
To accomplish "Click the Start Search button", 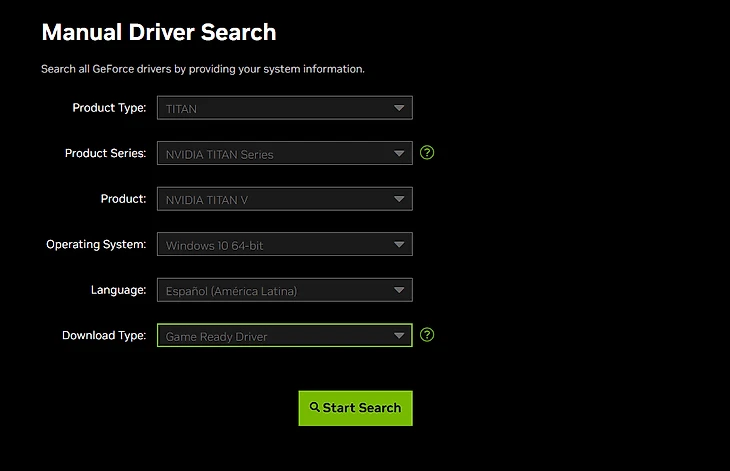I will pos(355,408).
